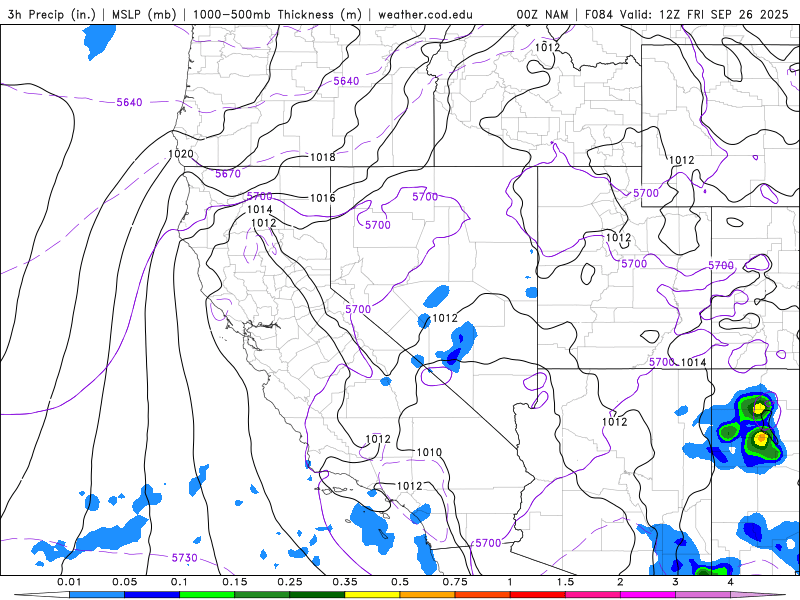Click the dark blue 0.05–0.1 legend swatch
Viewport: 800px width, 600px height.
[152, 595]
